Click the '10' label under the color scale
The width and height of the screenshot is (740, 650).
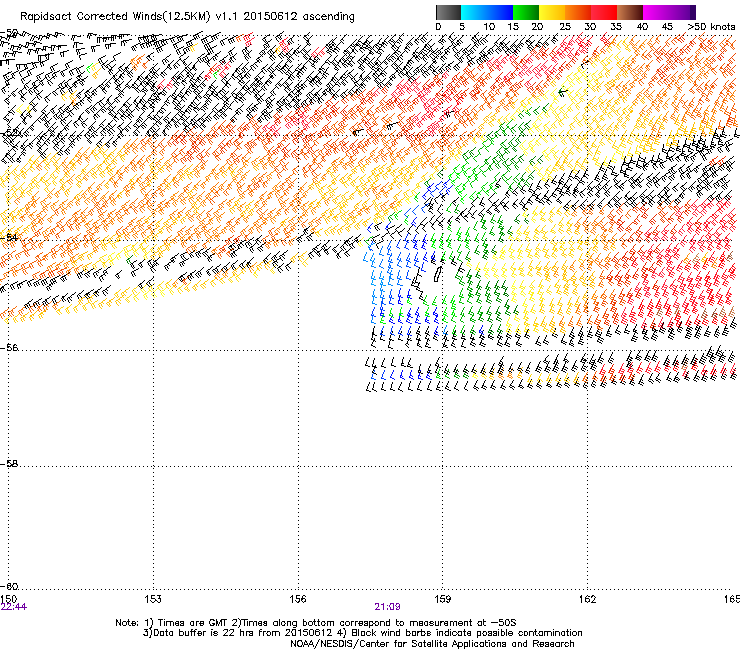coord(489,27)
